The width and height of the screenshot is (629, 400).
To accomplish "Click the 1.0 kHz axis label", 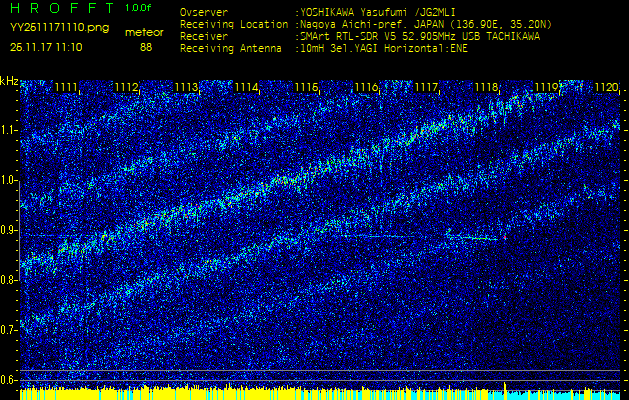I will pyautogui.click(x=8, y=181).
